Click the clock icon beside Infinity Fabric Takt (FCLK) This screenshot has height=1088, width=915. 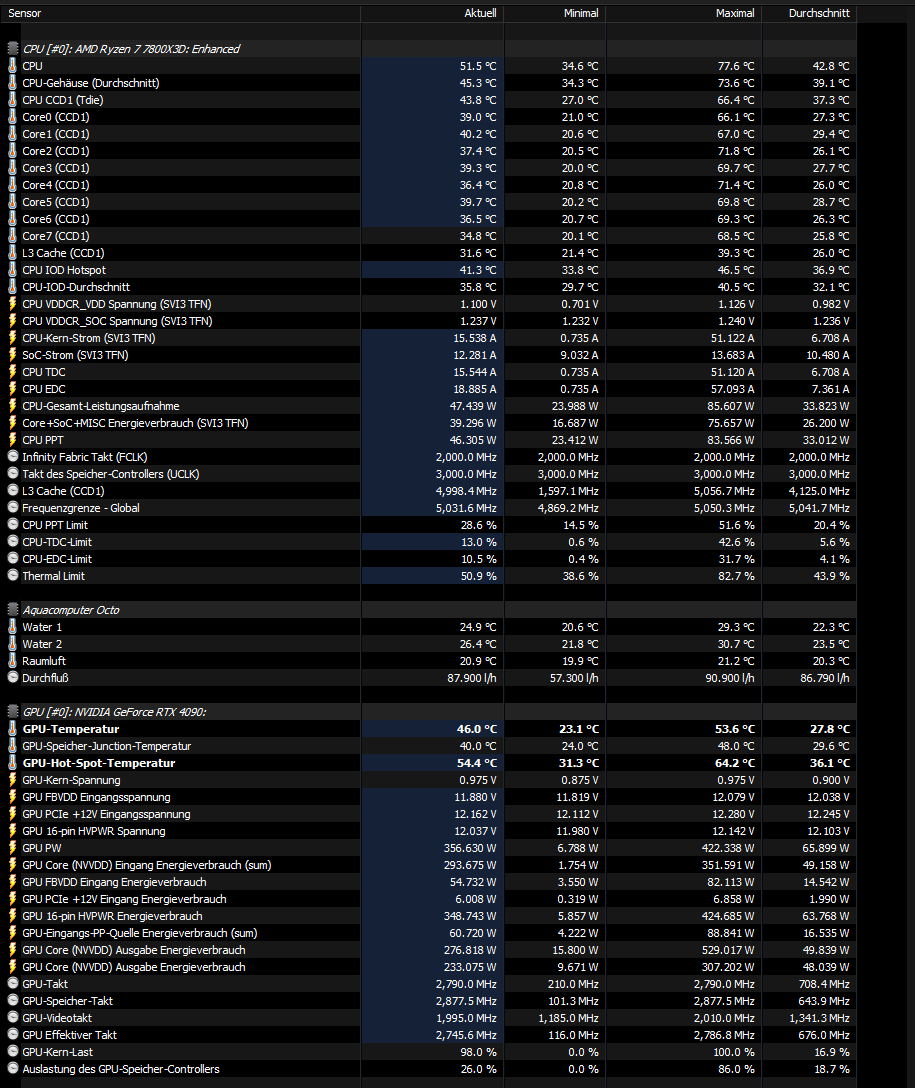click(12, 457)
